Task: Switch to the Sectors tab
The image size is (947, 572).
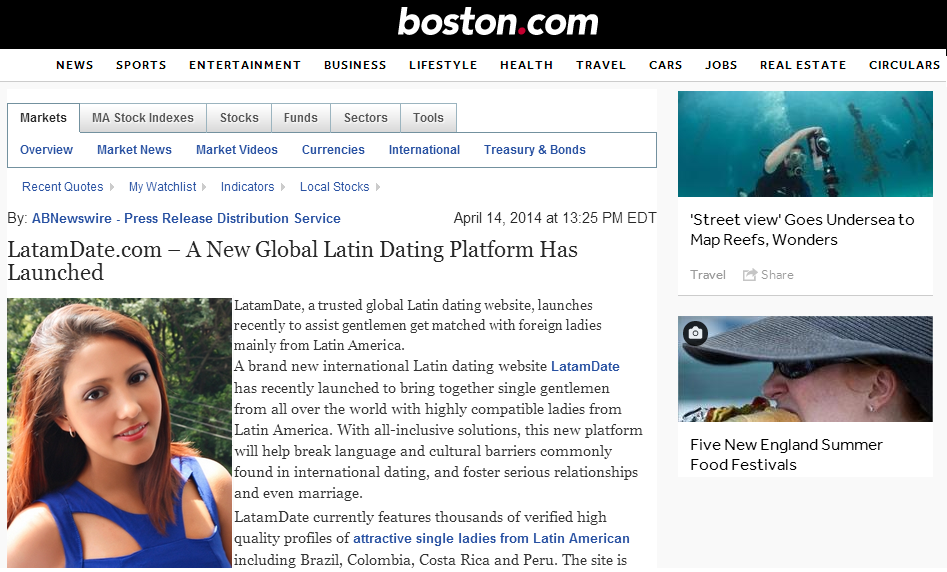Action: click(x=365, y=118)
